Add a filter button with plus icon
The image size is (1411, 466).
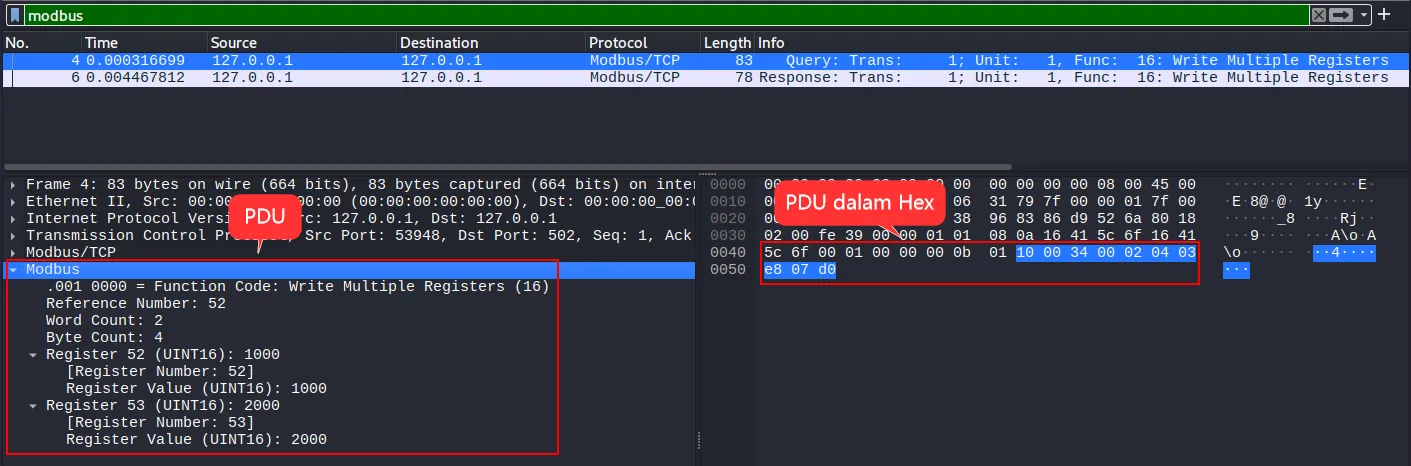(x=1384, y=15)
